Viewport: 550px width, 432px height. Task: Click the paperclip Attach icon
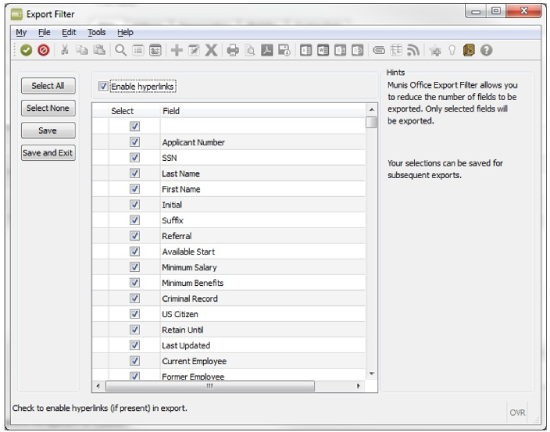(x=379, y=50)
